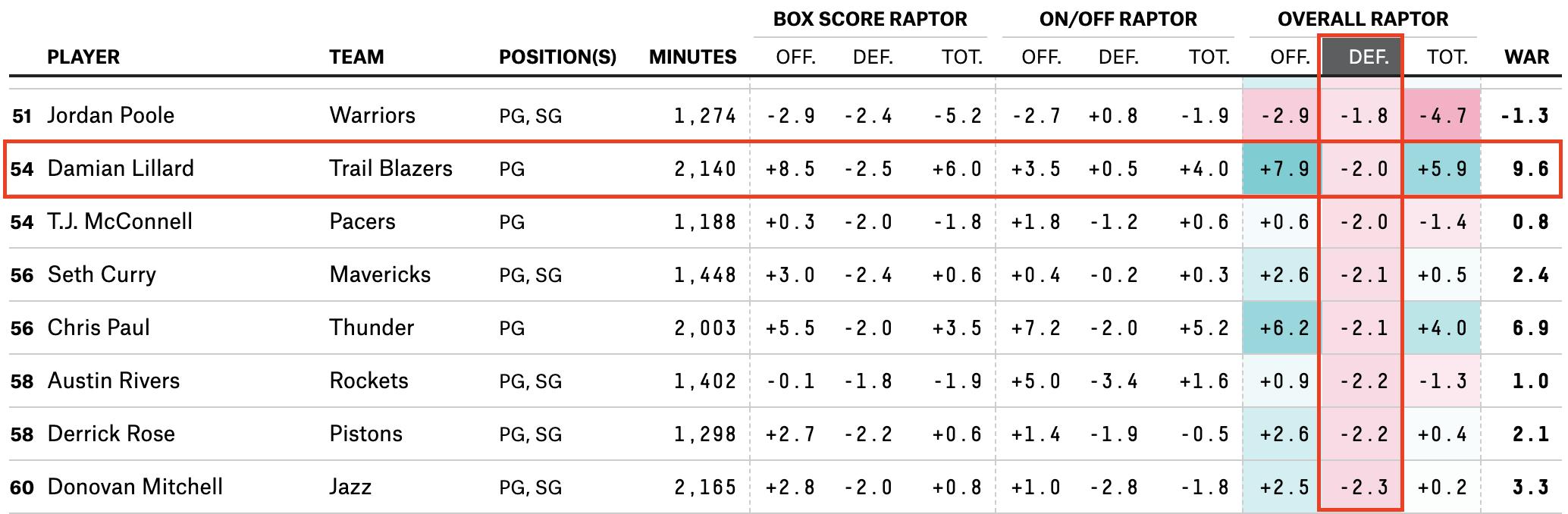Select Jordan Poole in the table

click(111, 115)
